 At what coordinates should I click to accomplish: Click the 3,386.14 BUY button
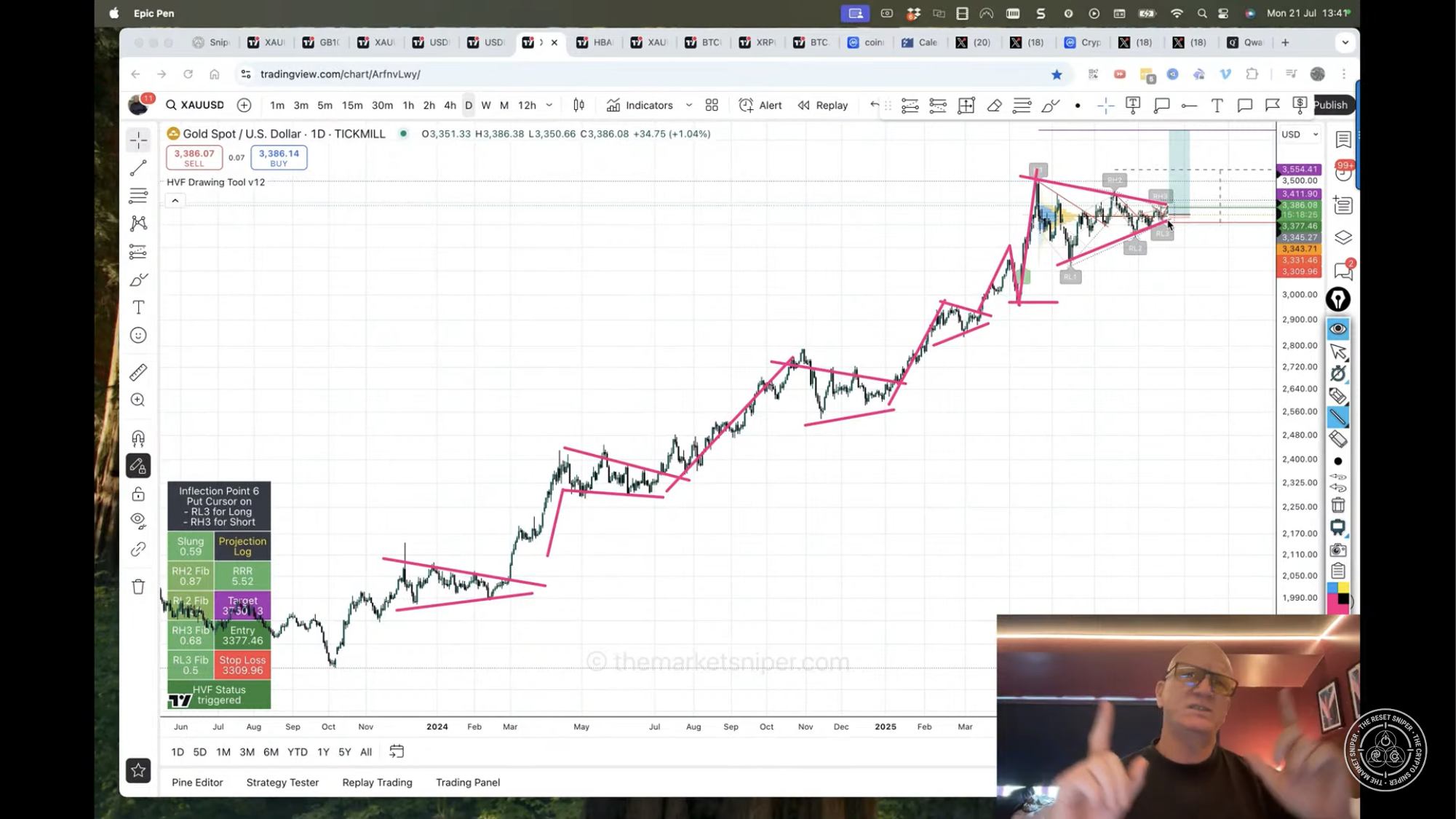(279, 157)
